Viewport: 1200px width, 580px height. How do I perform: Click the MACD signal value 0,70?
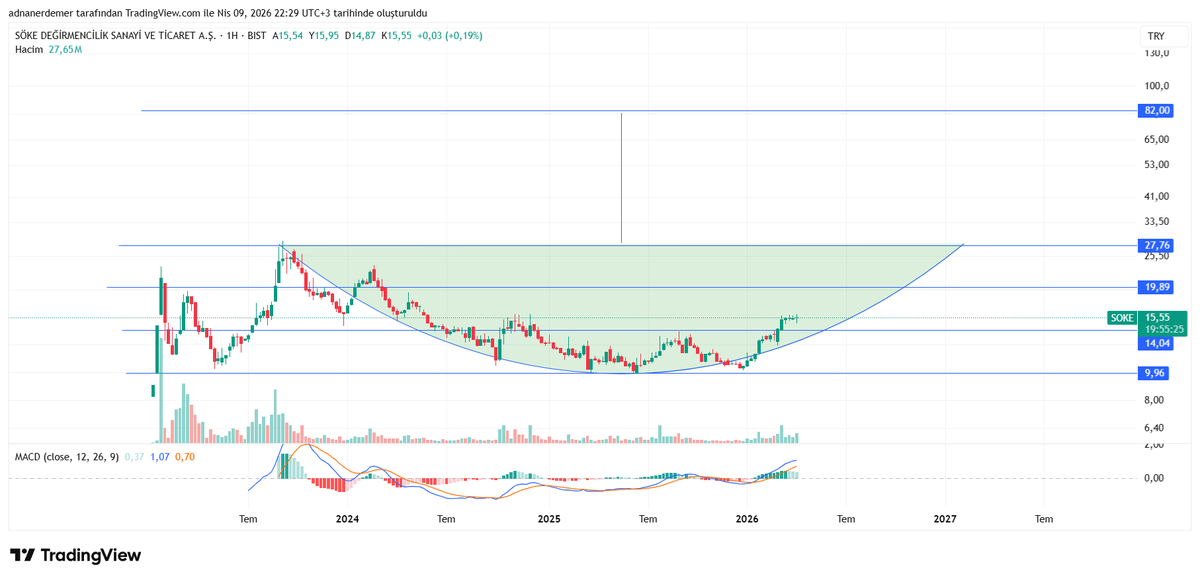184,456
